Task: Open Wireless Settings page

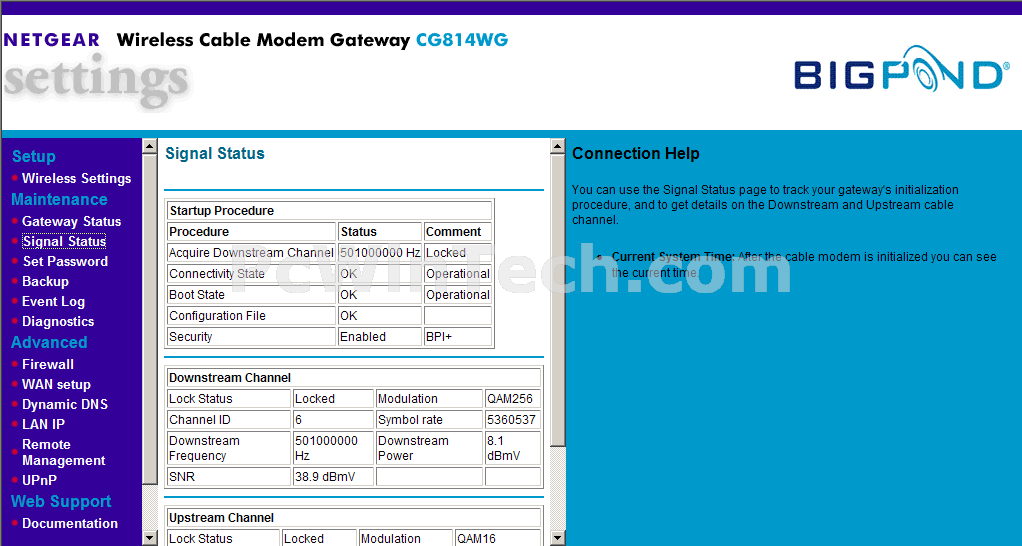Action: [x=76, y=179]
